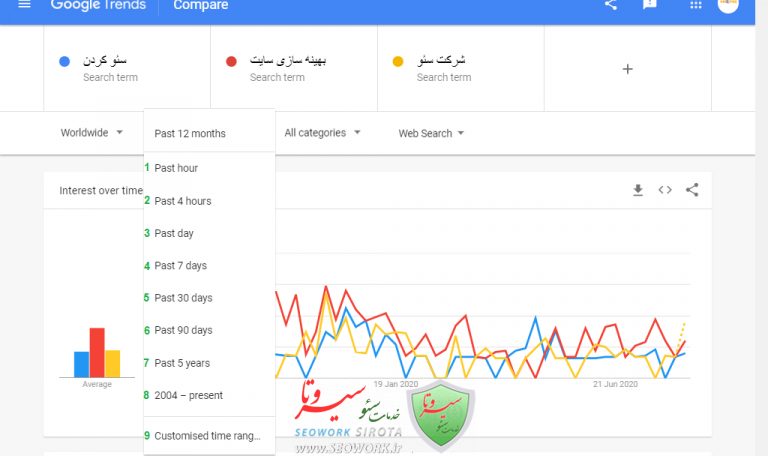
Task: Expand the Worldwide region dropdown
Action: (91, 133)
